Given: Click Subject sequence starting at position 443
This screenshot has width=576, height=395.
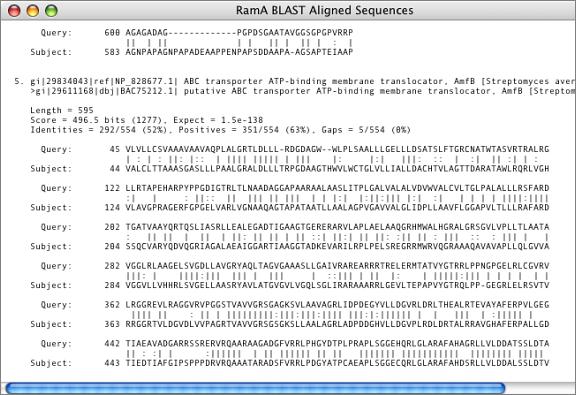Looking at the screenshot, I should tap(337, 363).
